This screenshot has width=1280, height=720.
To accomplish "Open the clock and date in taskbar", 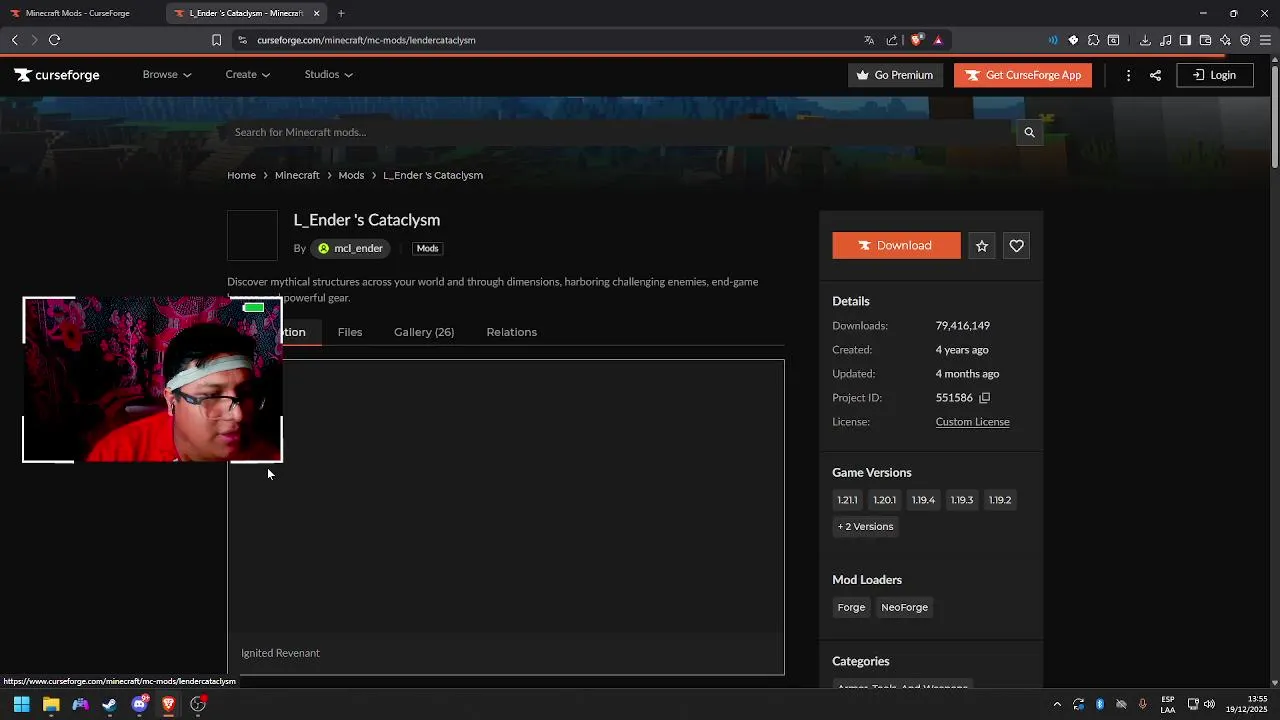I will coord(1247,704).
